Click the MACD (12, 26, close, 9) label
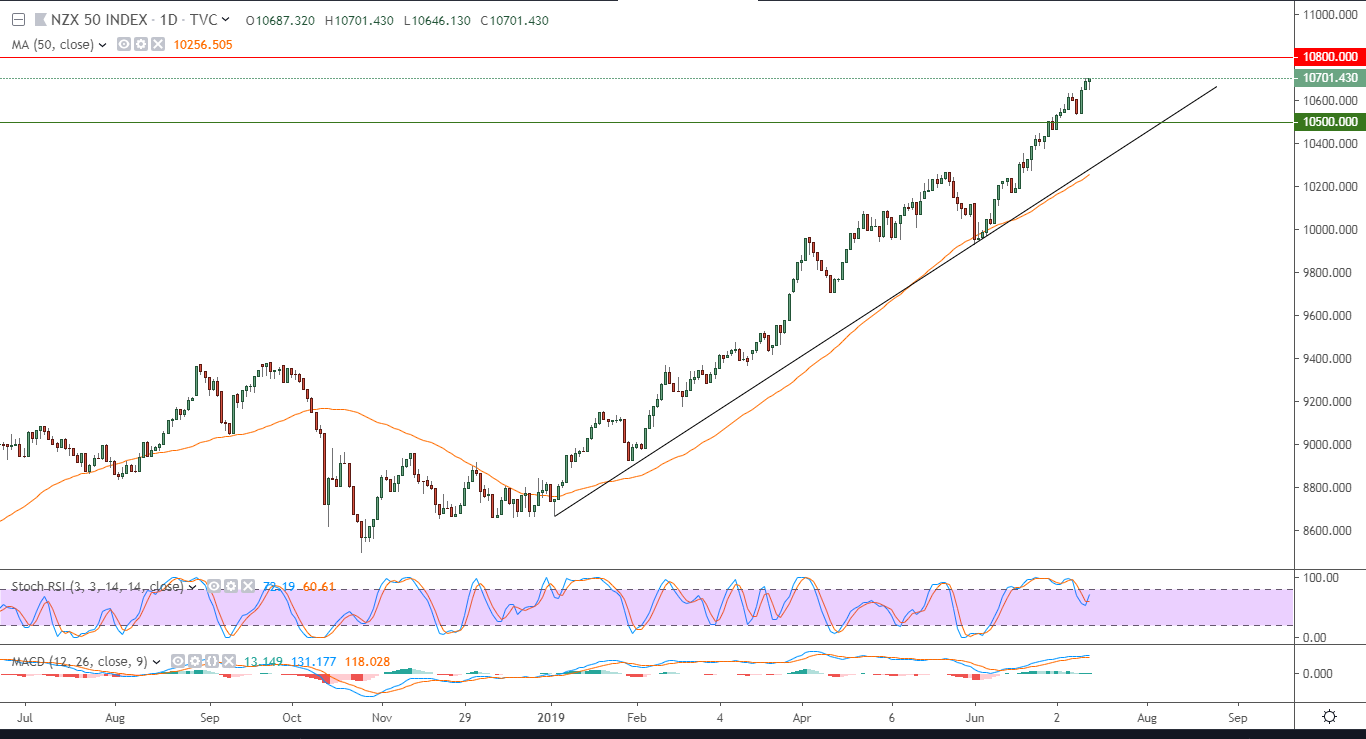This screenshot has width=1366, height=739. [x=79, y=662]
